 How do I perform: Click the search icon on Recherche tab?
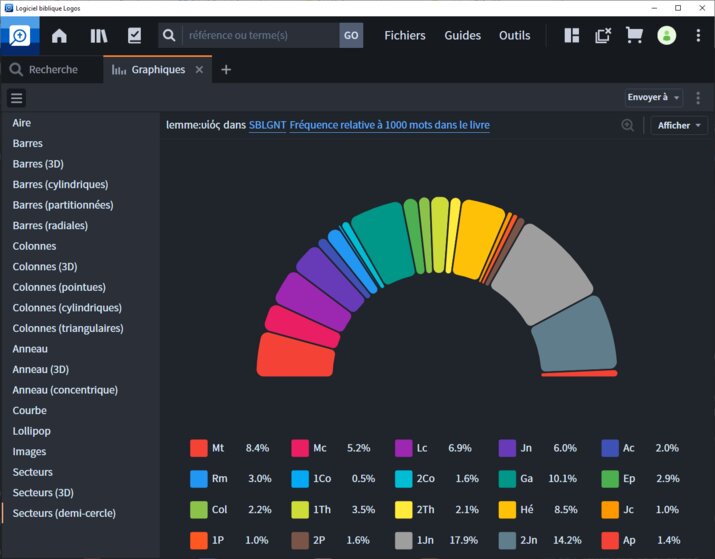[x=16, y=70]
